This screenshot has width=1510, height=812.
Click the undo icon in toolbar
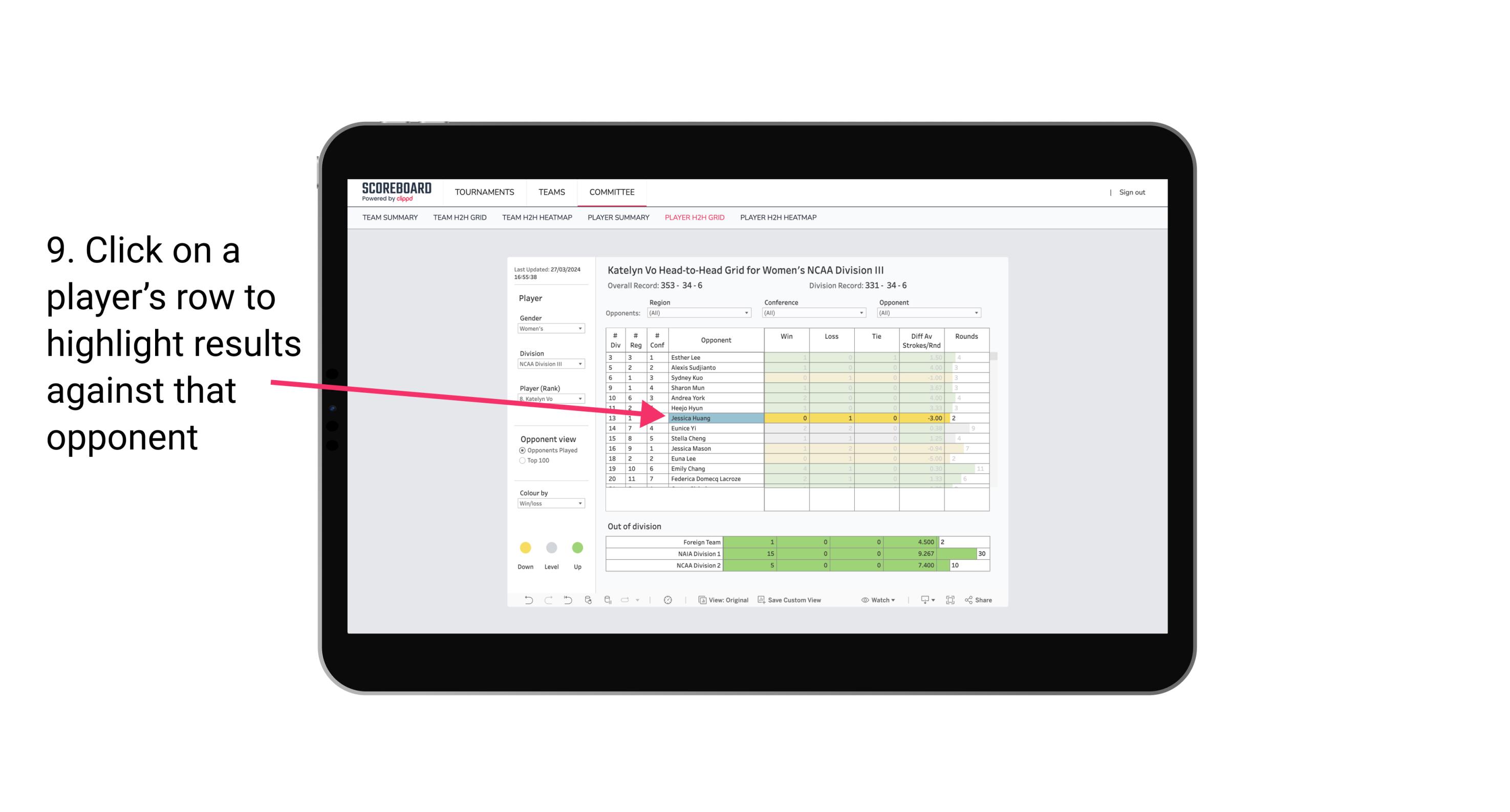tap(525, 601)
